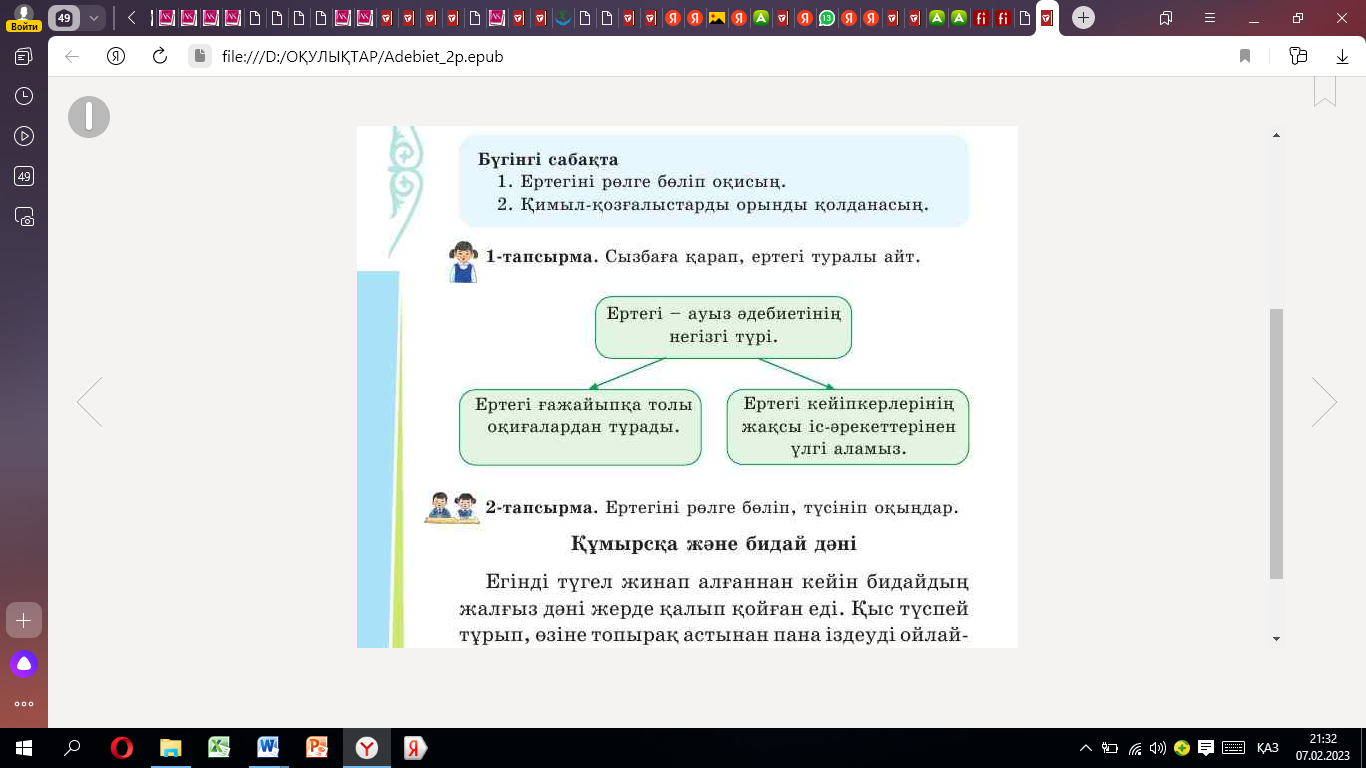Open Windows taskbar search
1366x768 pixels.
(72, 747)
